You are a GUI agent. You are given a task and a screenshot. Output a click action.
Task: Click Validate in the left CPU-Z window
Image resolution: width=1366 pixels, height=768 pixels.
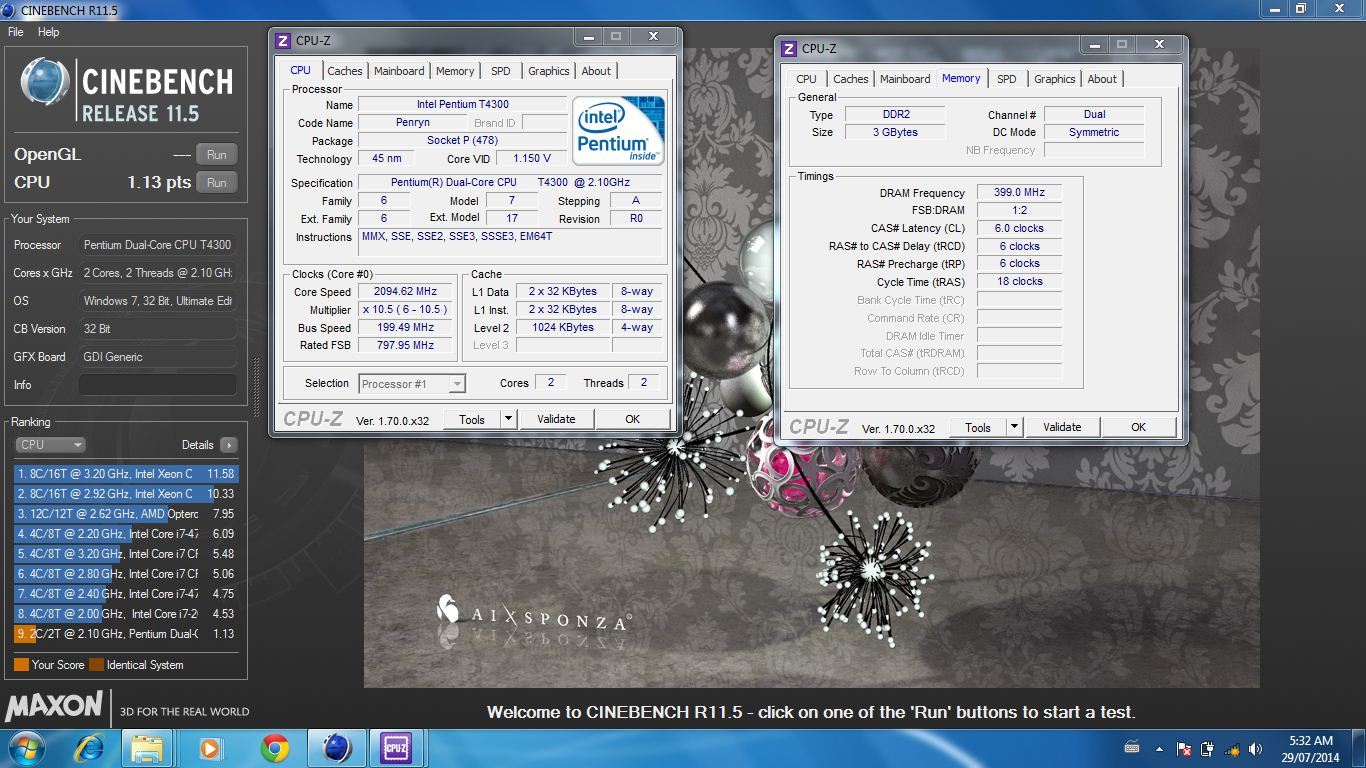click(x=556, y=419)
